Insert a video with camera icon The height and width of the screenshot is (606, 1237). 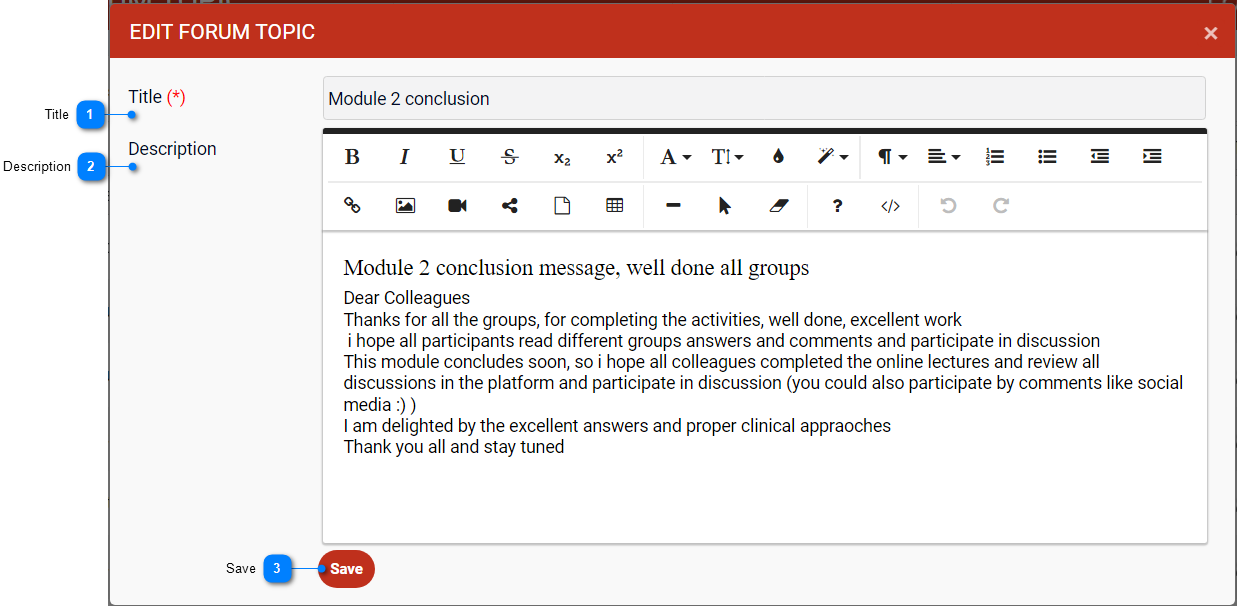457,206
